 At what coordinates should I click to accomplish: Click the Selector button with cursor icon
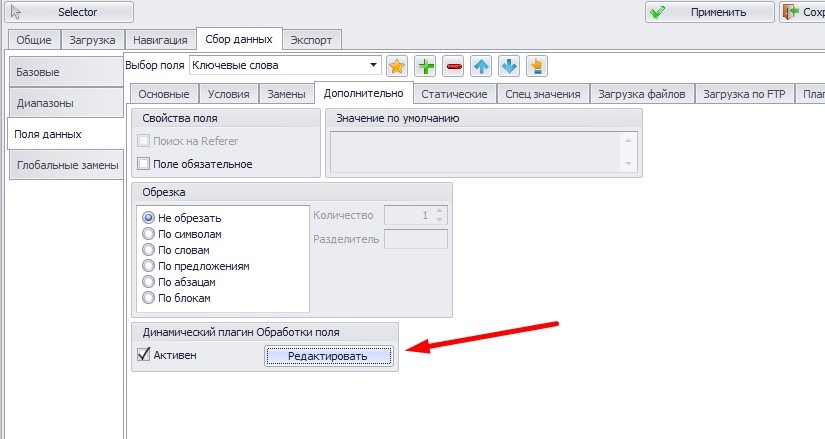[x=69, y=12]
